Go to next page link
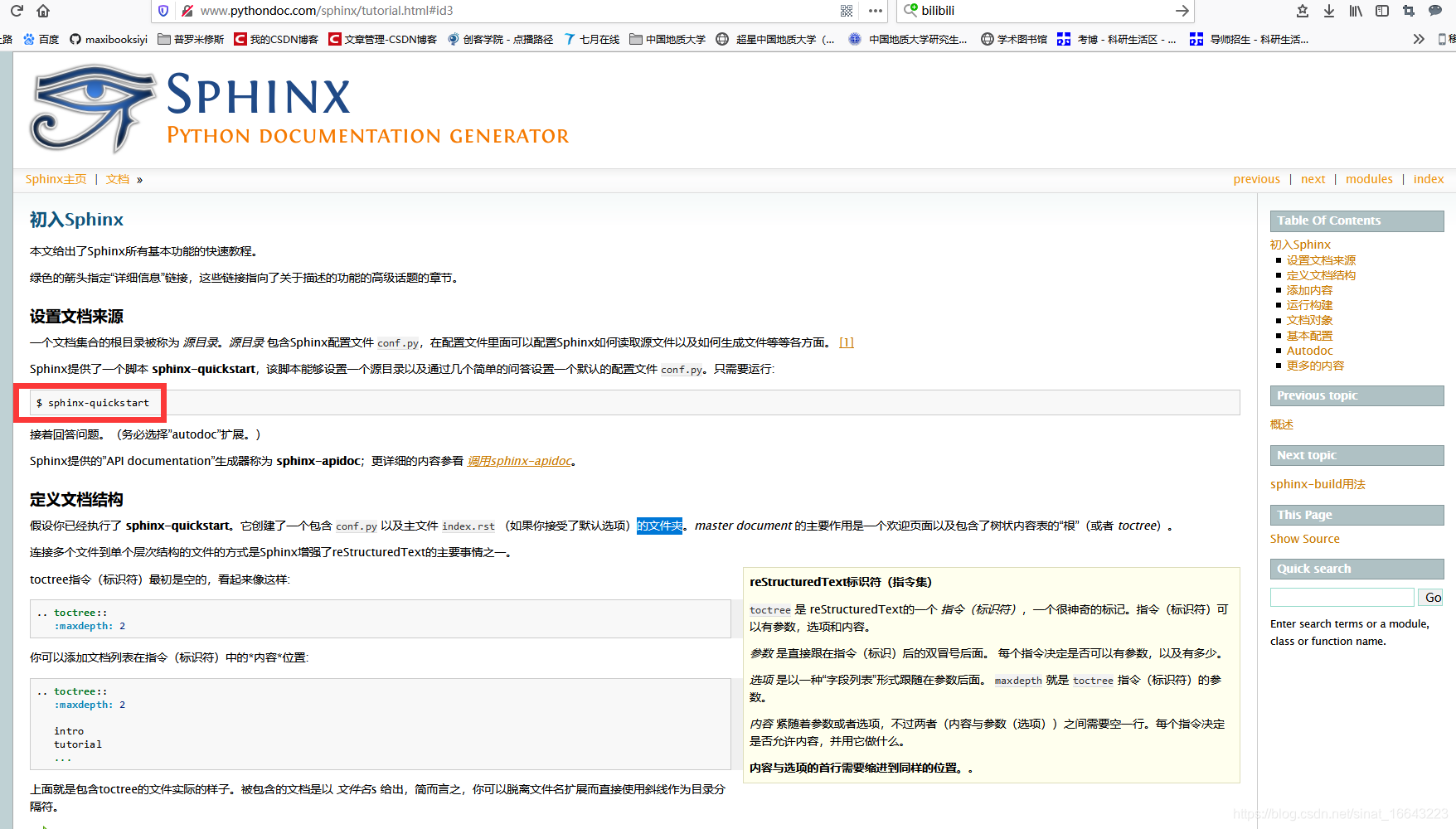1456x829 pixels. pyautogui.click(x=1313, y=179)
